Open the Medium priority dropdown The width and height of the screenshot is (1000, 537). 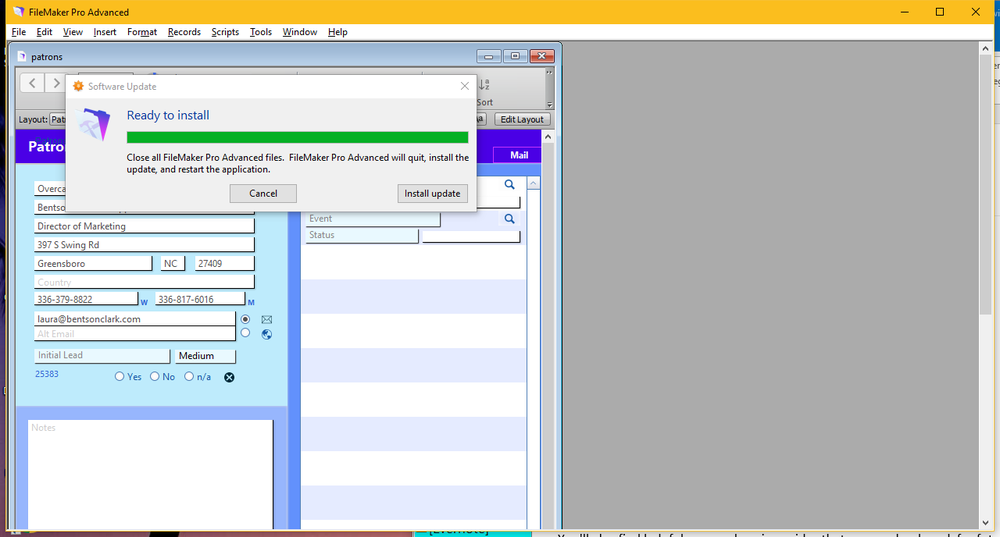(x=205, y=355)
